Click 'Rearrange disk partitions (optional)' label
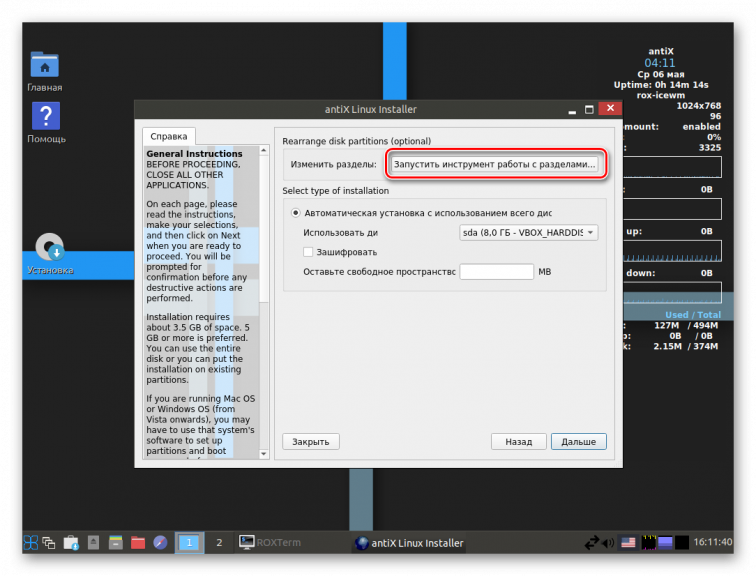 pos(357,141)
